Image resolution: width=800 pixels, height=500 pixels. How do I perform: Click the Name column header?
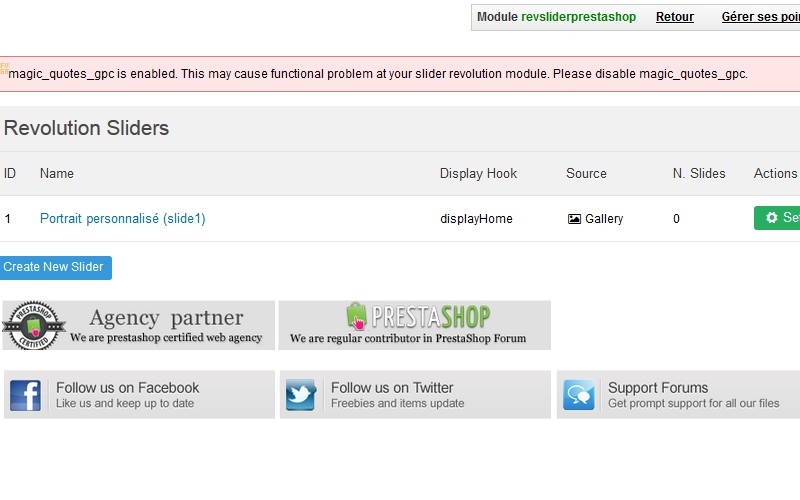pos(57,173)
